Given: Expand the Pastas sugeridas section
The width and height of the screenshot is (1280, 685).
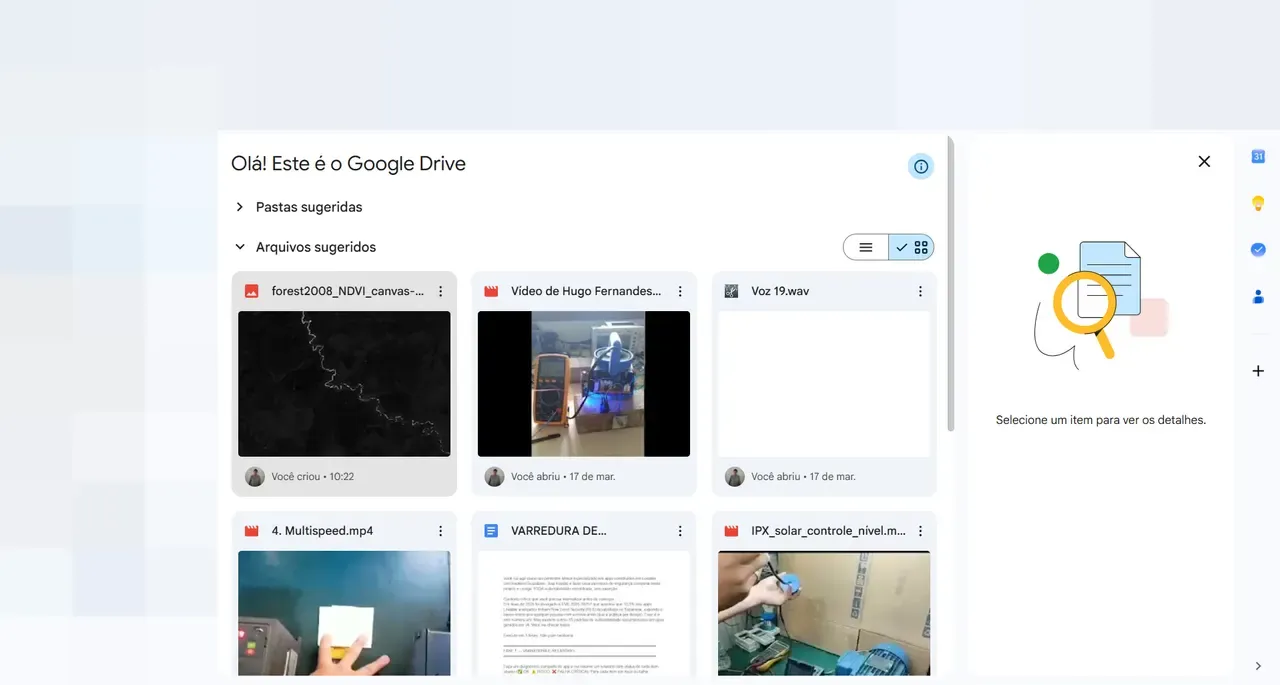Looking at the screenshot, I should pos(240,207).
